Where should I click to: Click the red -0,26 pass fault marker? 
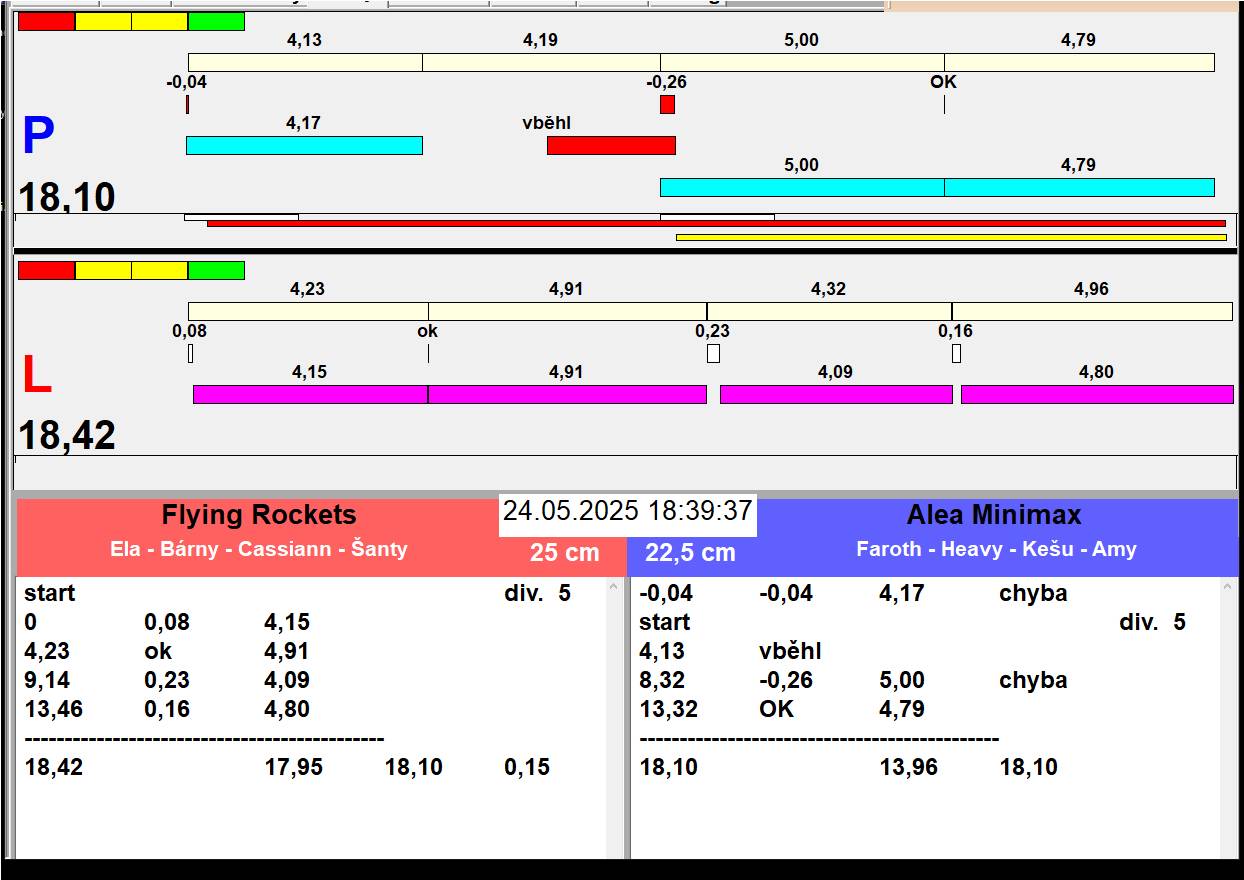tap(667, 104)
